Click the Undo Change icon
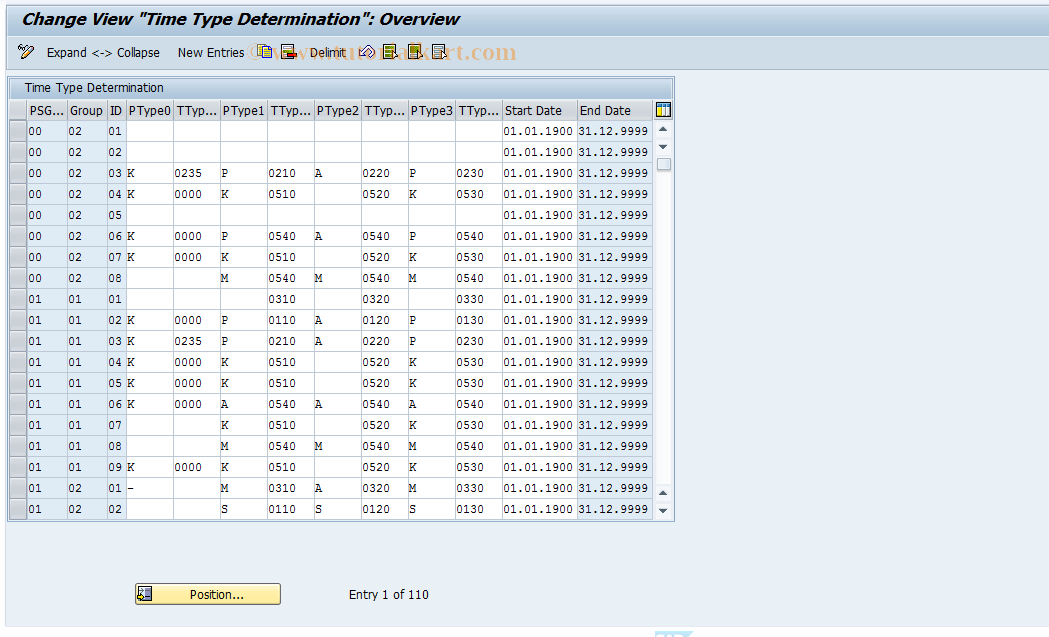The image size is (1049, 637). click(x=367, y=52)
